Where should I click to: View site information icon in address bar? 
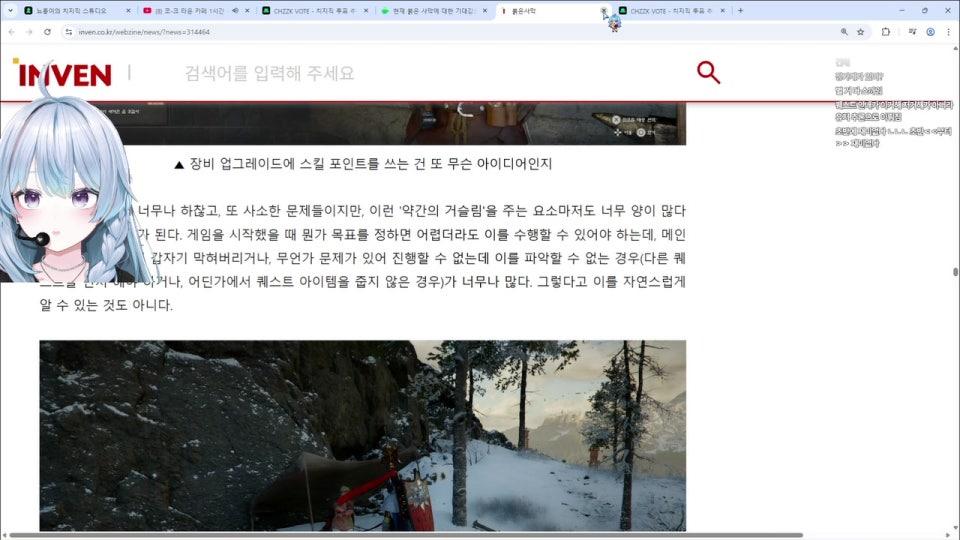pos(68,32)
